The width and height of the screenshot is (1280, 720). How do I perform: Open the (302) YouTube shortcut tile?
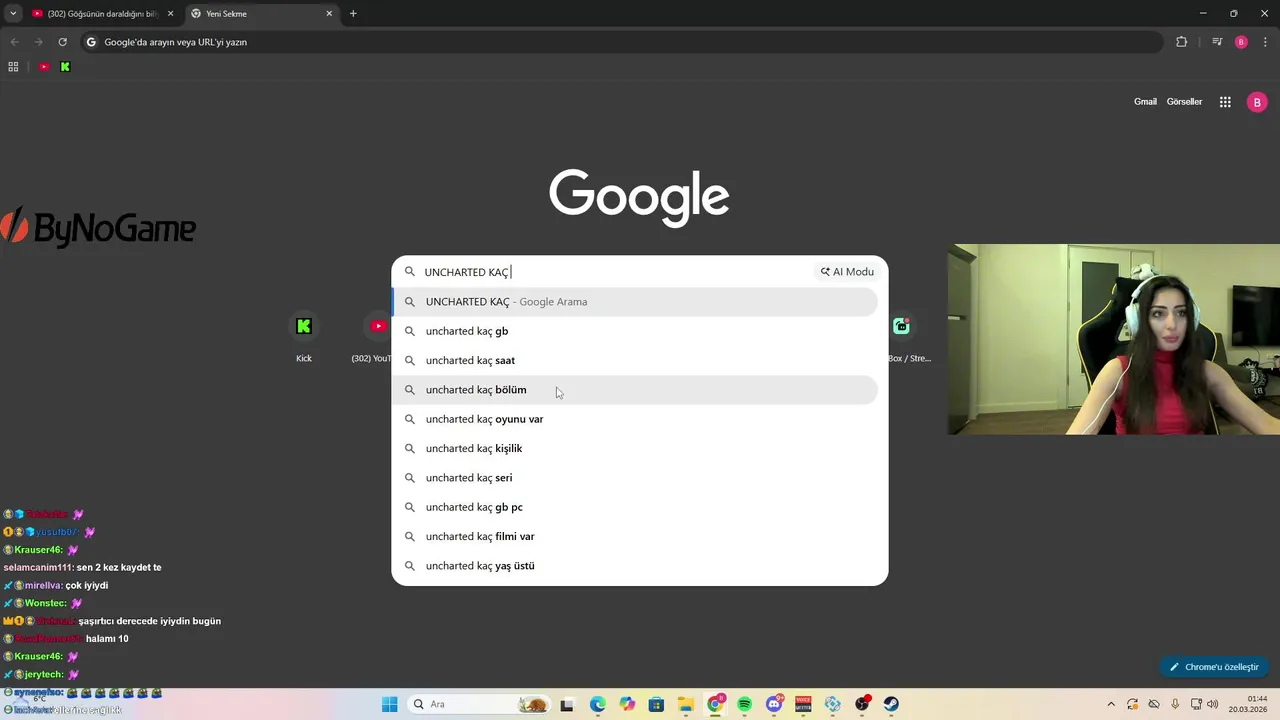coord(372,338)
